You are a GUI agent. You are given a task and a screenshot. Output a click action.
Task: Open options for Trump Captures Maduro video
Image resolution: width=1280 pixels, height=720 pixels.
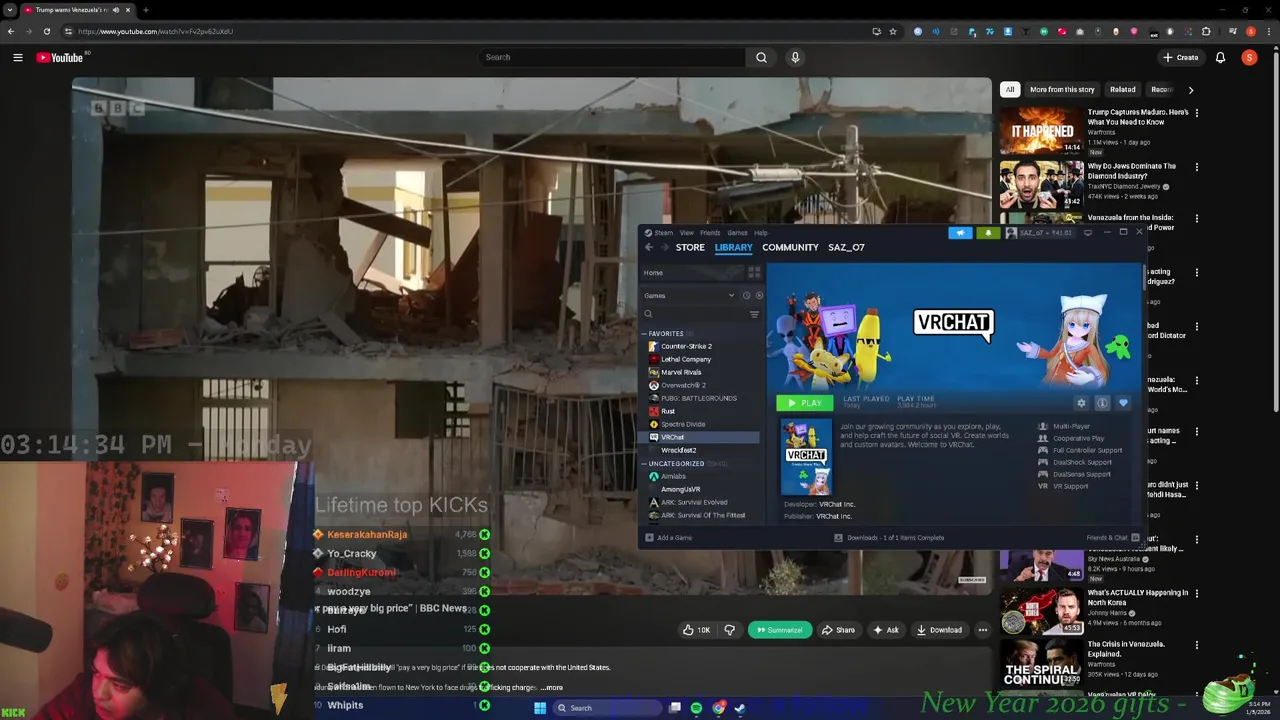pyautogui.click(x=1196, y=113)
